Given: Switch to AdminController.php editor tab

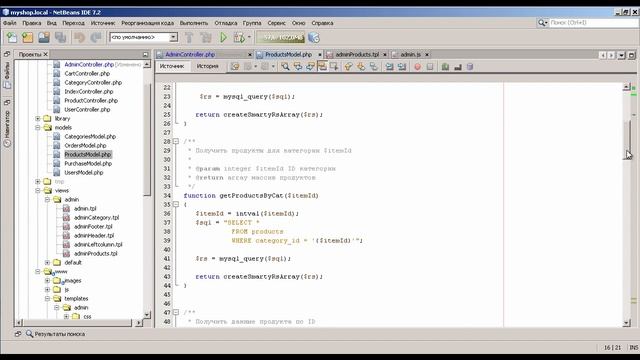Looking at the screenshot, I should pyautogui.click(x=190, y=54).
